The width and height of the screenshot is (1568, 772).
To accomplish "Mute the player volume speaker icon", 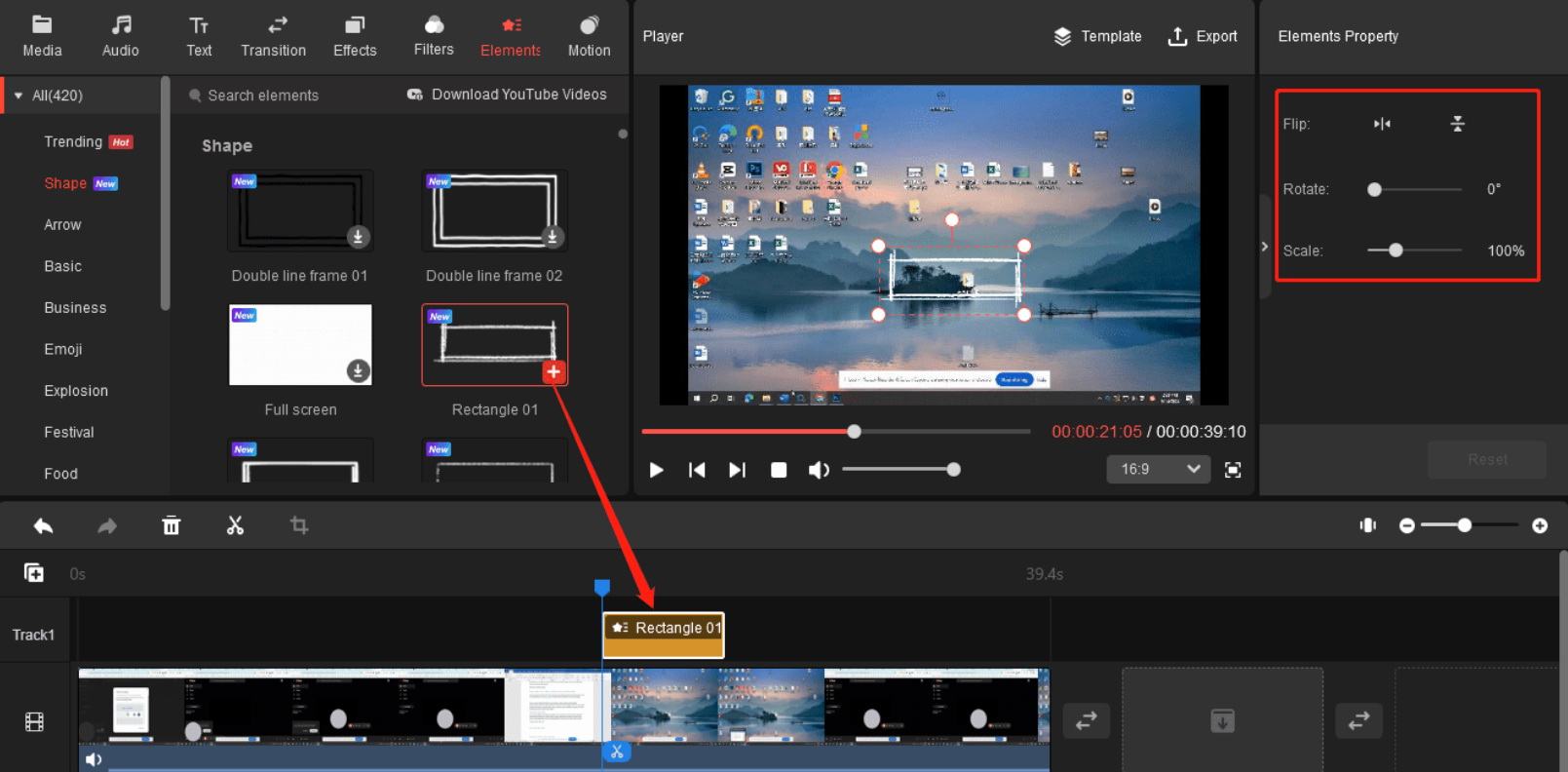I will click(x=819, y=470).
